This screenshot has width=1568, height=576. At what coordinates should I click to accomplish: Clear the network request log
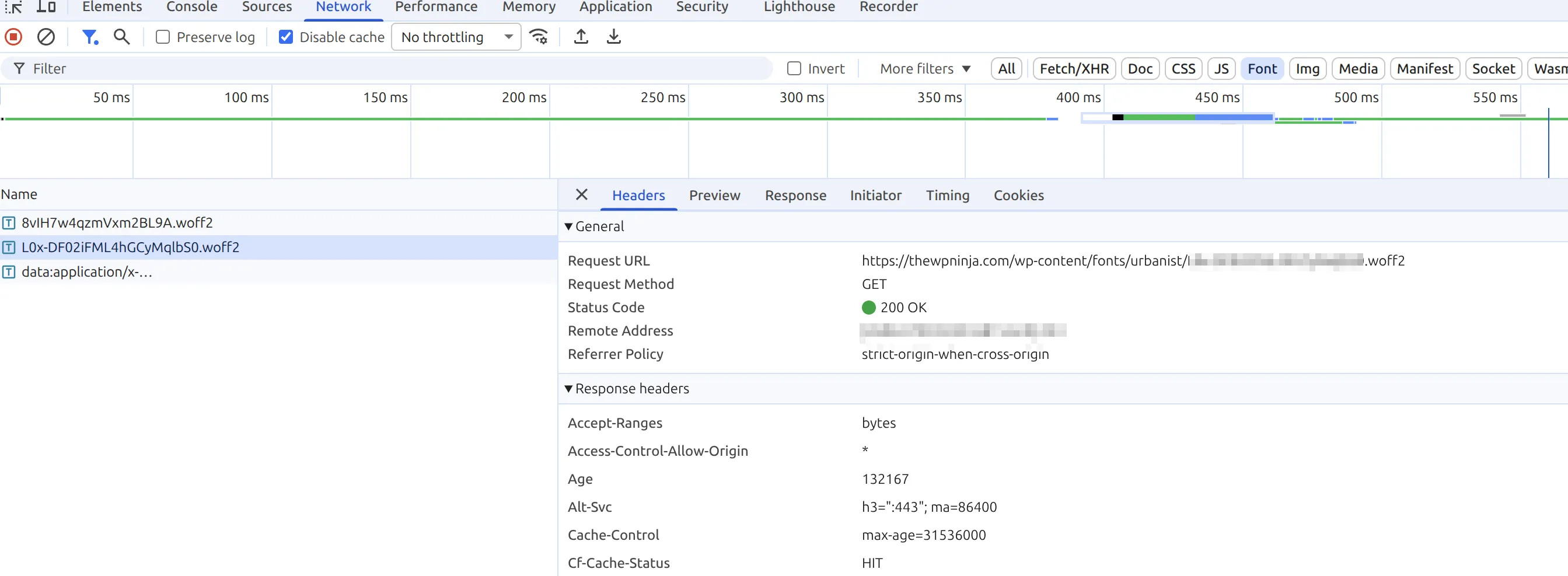click(46, 37)
